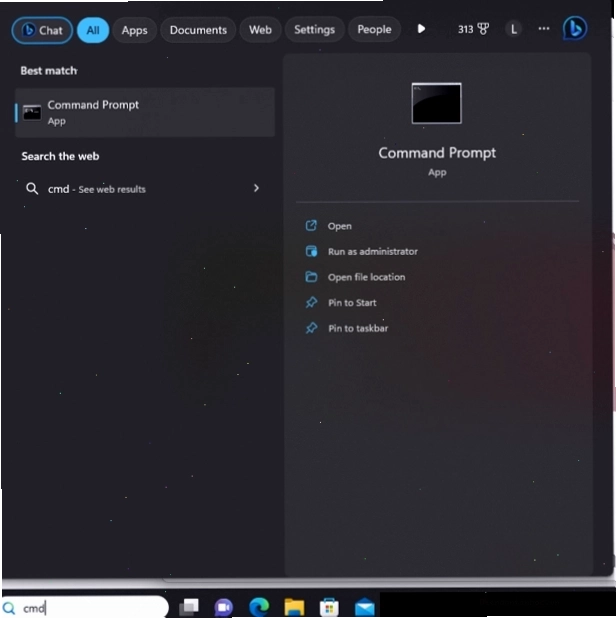Click the Command Prompt title in details pane

[x=437, y=153]
